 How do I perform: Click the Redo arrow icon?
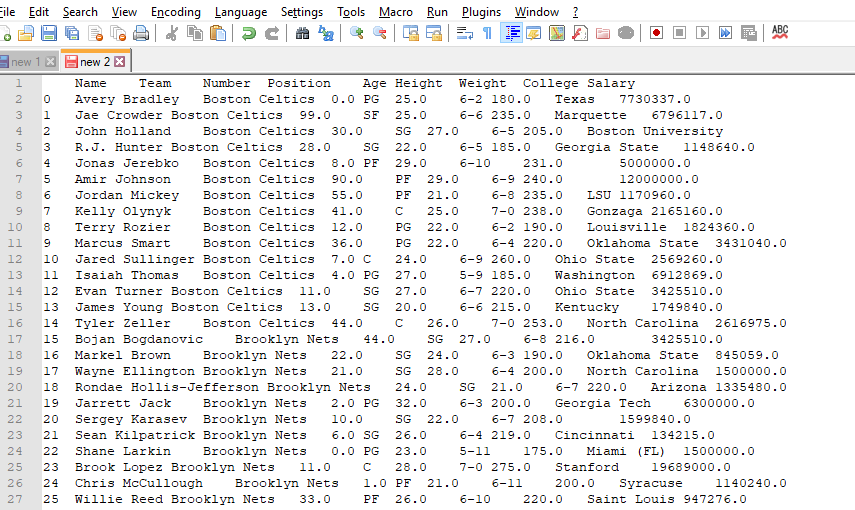[272, 33]
